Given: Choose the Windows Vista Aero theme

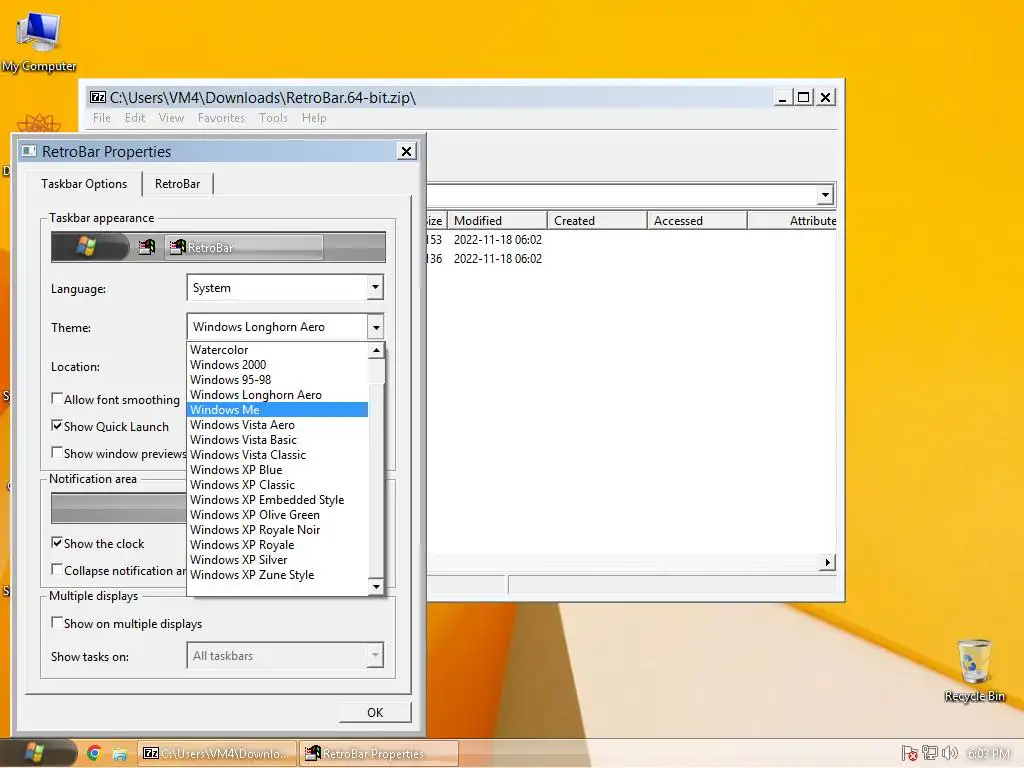Looking at the screenshot, I should click(x=278, y=424).
